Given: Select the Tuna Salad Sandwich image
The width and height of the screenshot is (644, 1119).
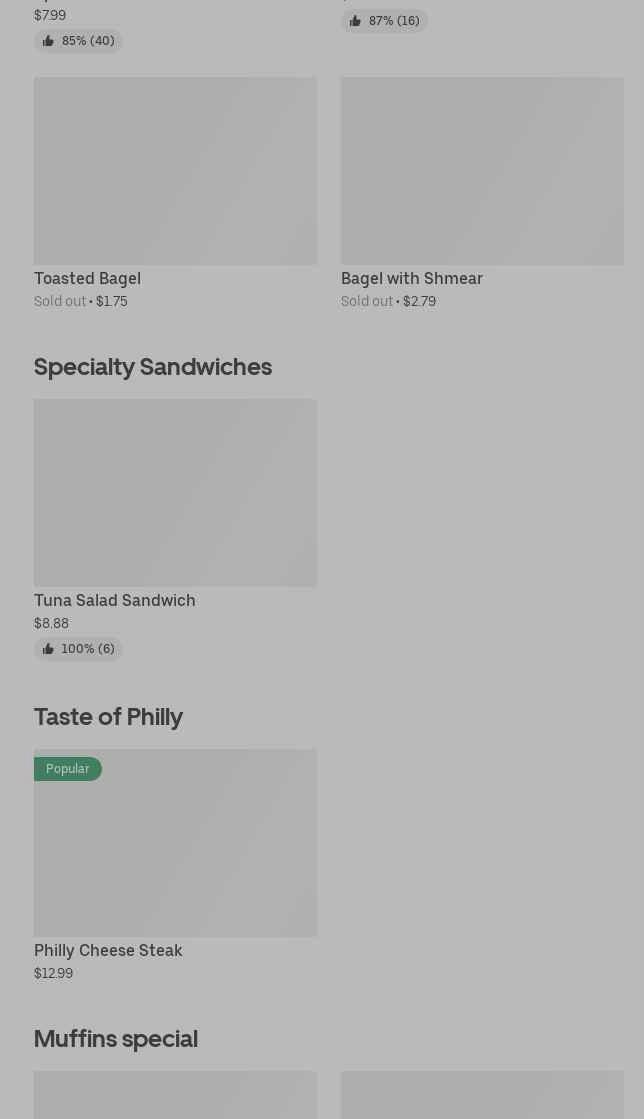Looking at the screenshot, I should (175, 493).
